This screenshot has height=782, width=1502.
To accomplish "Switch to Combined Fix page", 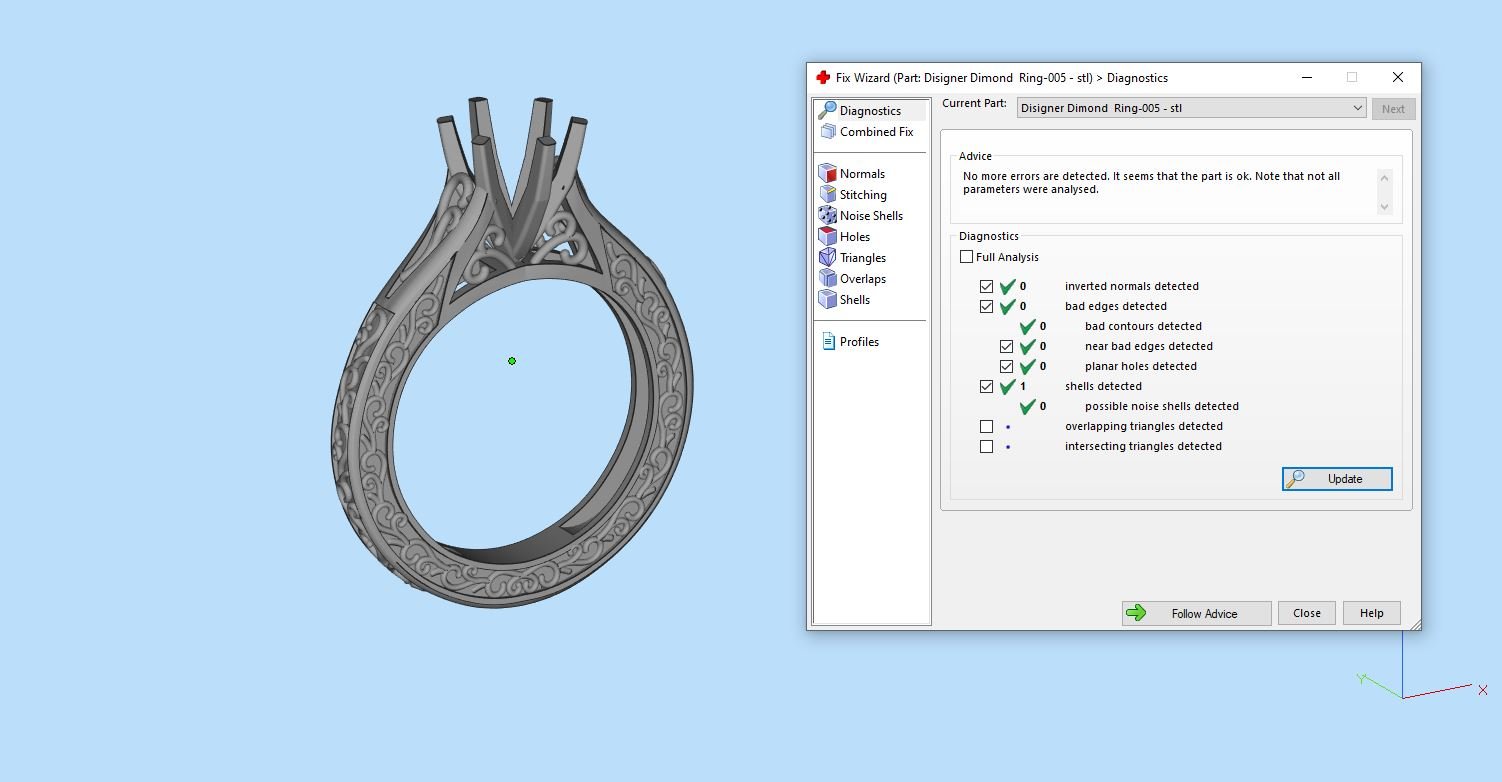I will coord(875,132).
